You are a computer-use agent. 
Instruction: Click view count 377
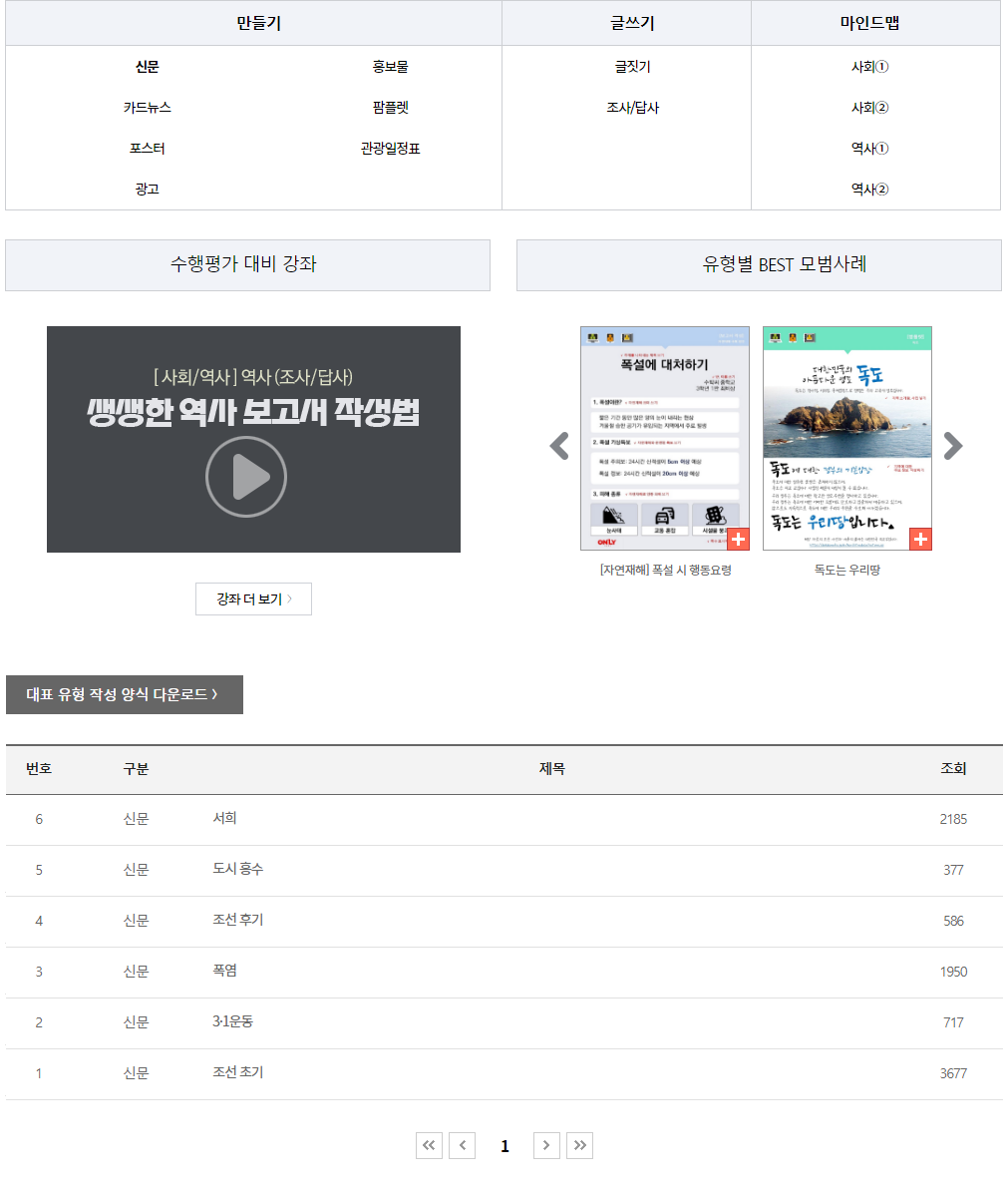coord(953,871)
